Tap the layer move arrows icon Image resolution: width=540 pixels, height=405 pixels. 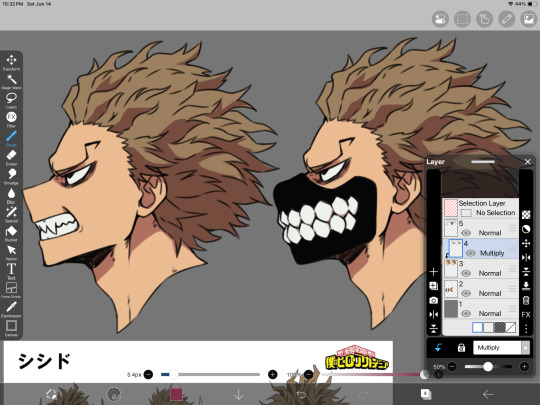click(x=526, y=243)
